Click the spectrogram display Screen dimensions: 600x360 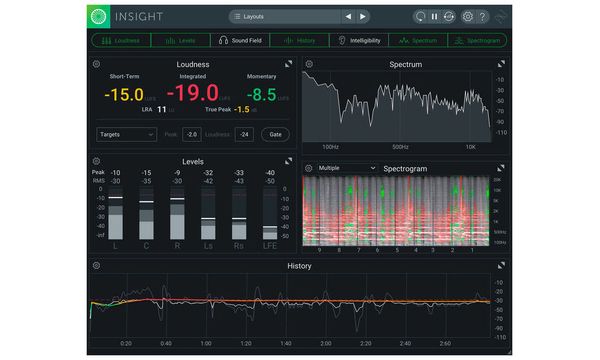(396, 210)
